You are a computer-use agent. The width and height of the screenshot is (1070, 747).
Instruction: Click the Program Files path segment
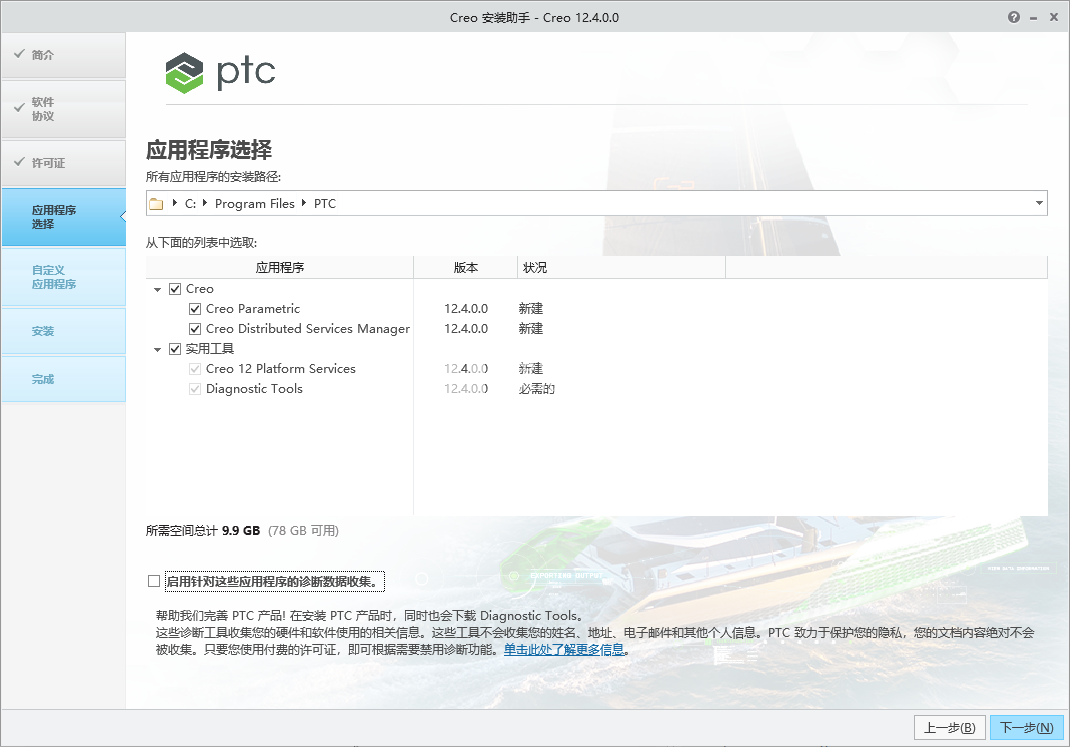(x=255, y=204)
